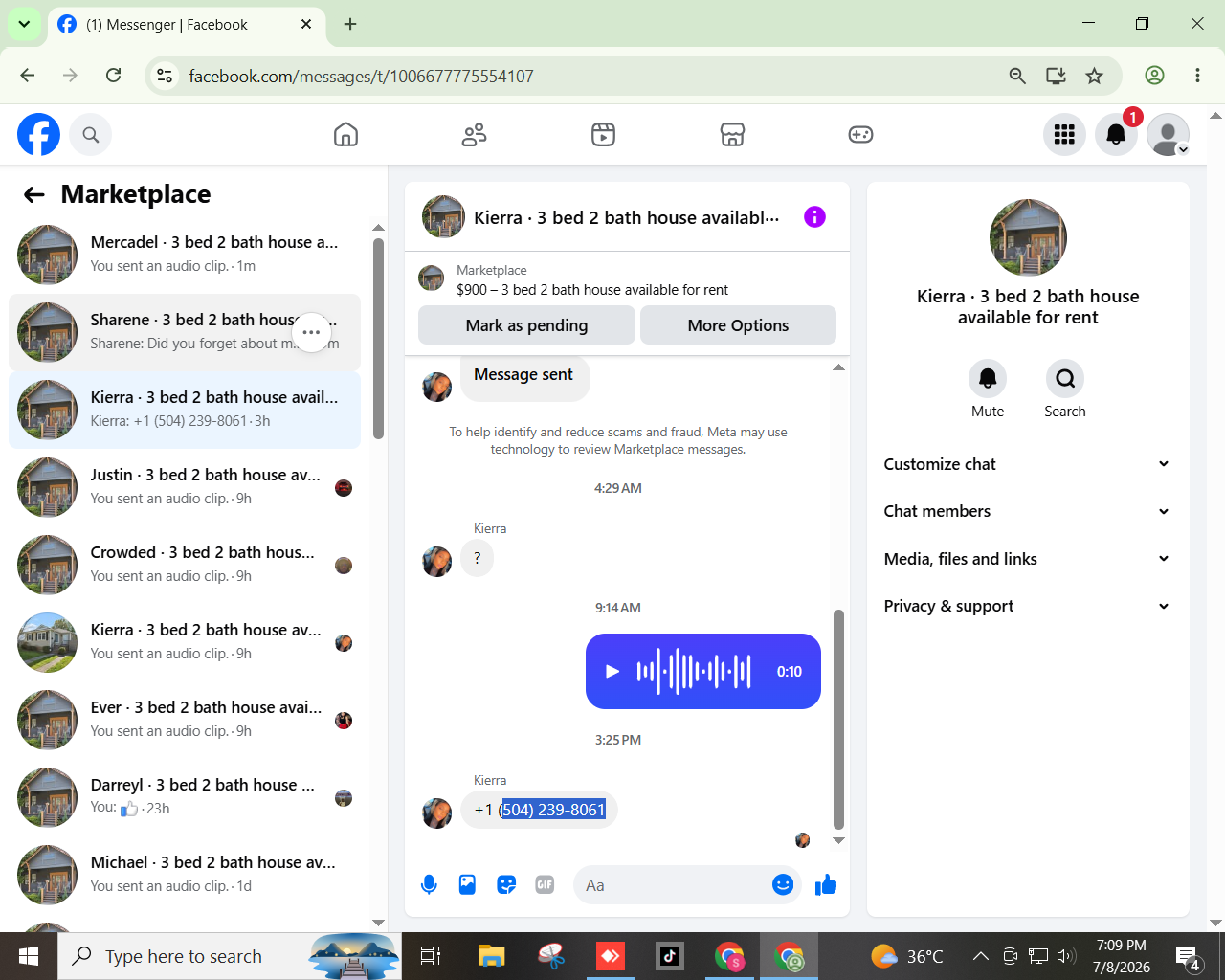This screenshot has height=980, width=1225.
Task: Open Chrome three-dot menu
Action: click(x=1197, y=76)
